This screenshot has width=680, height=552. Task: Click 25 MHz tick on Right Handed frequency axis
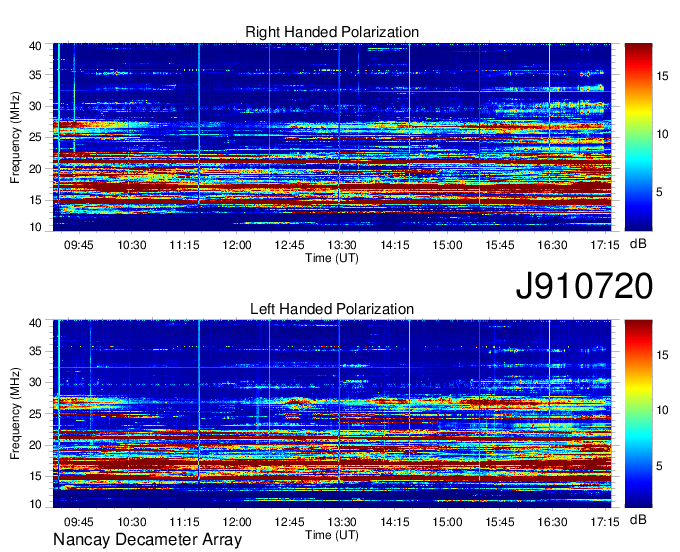point(35,137)
